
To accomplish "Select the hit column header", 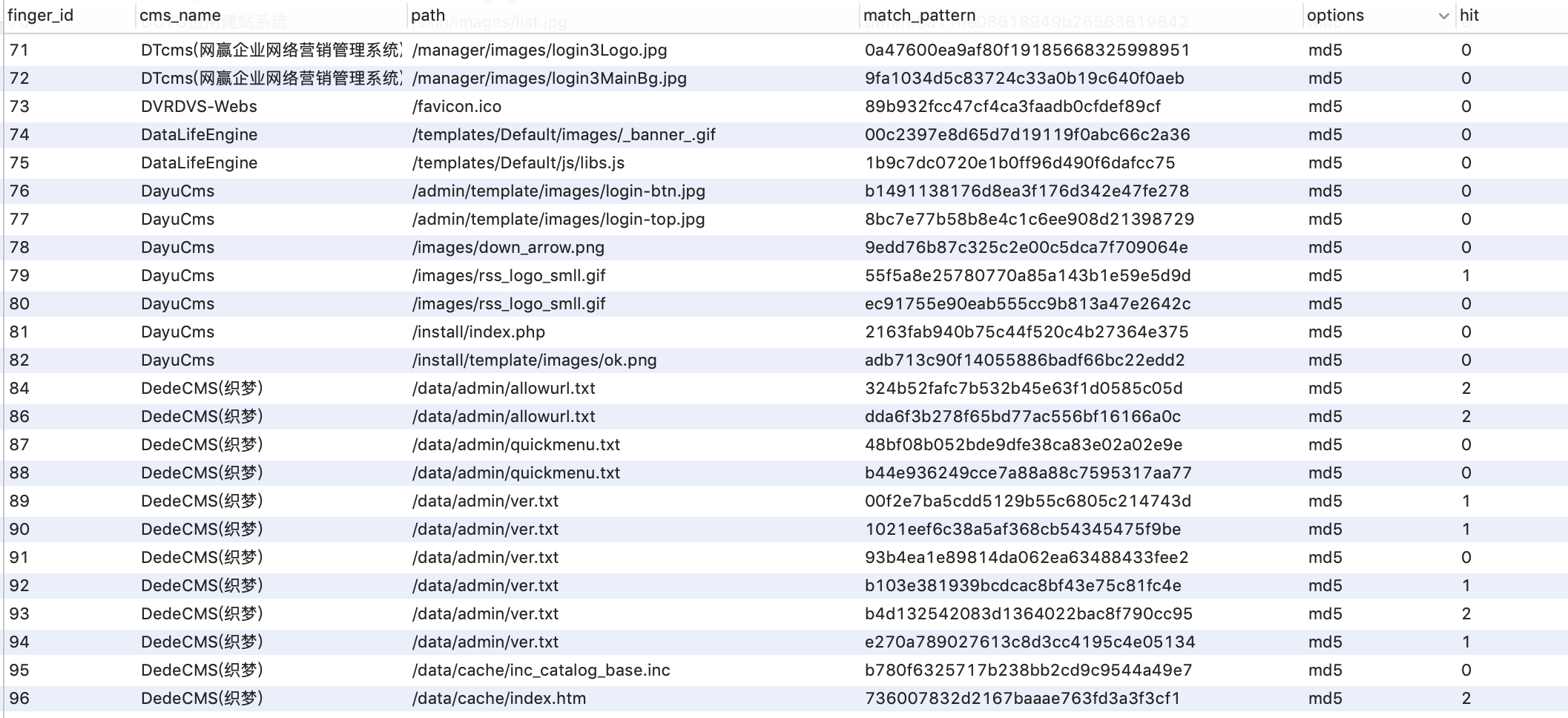I will [x=1469, y=16].
